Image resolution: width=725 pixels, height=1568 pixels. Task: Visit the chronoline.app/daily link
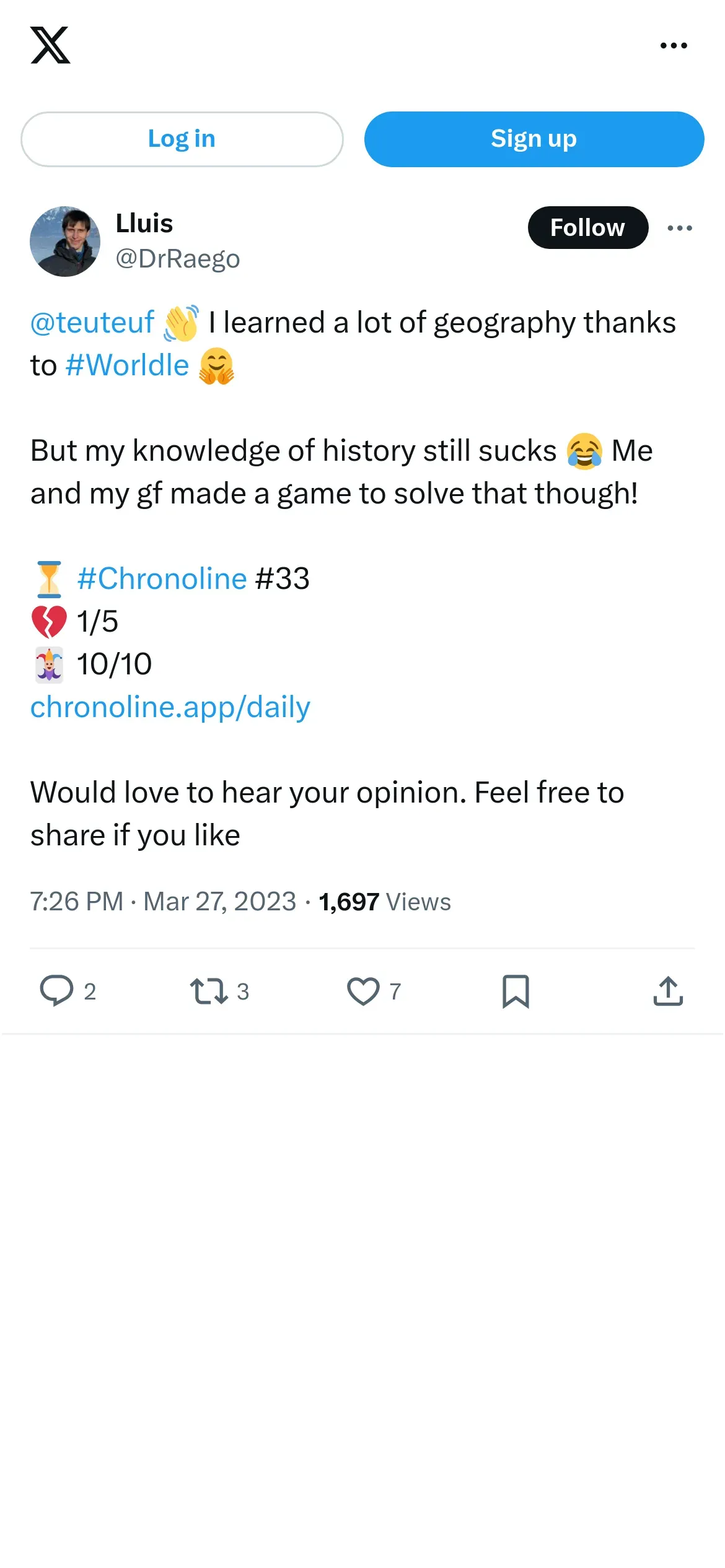click(170, 707)
